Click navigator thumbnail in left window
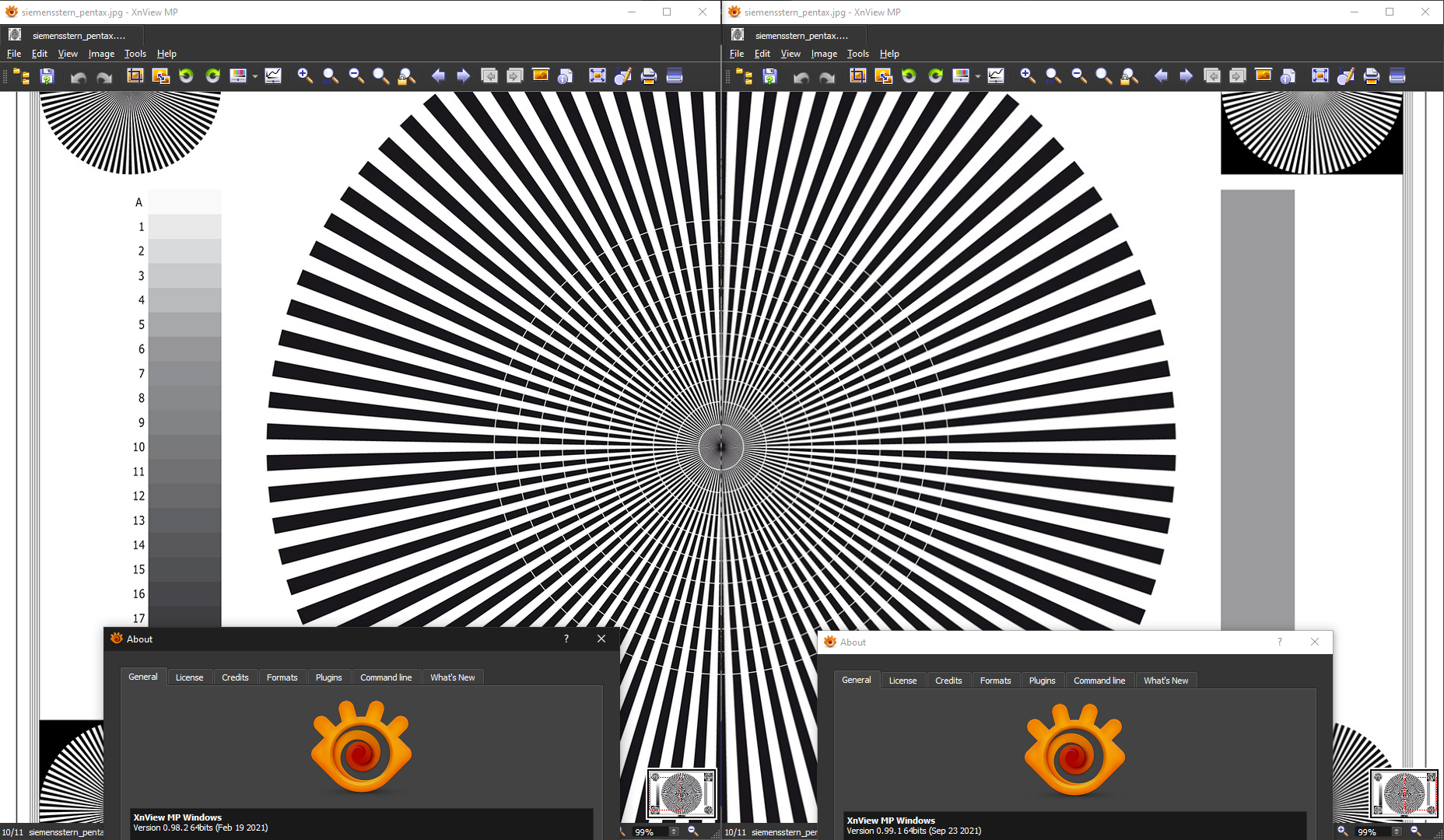This screenshot has height=840, width=1444. pos(682,793)
